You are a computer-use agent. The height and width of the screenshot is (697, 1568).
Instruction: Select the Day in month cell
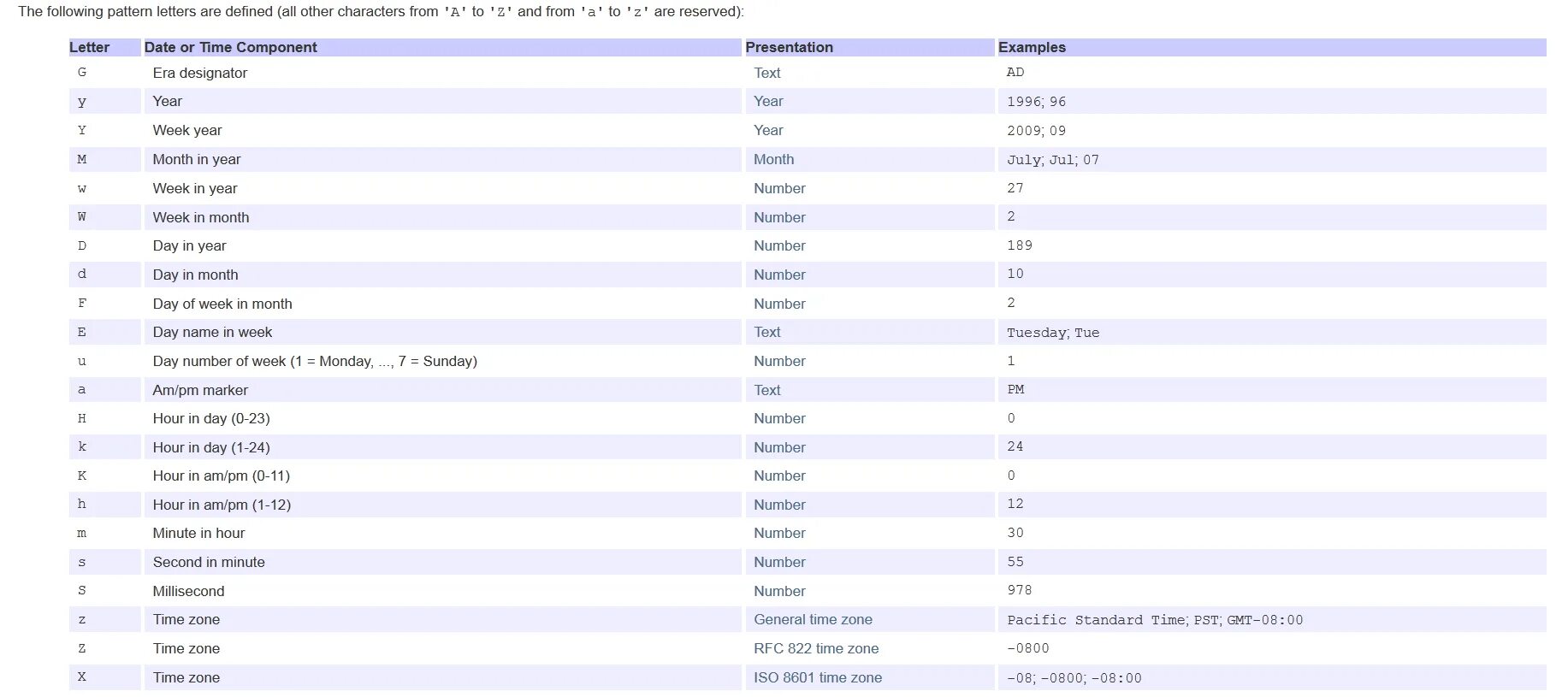(x=442, y=275)
